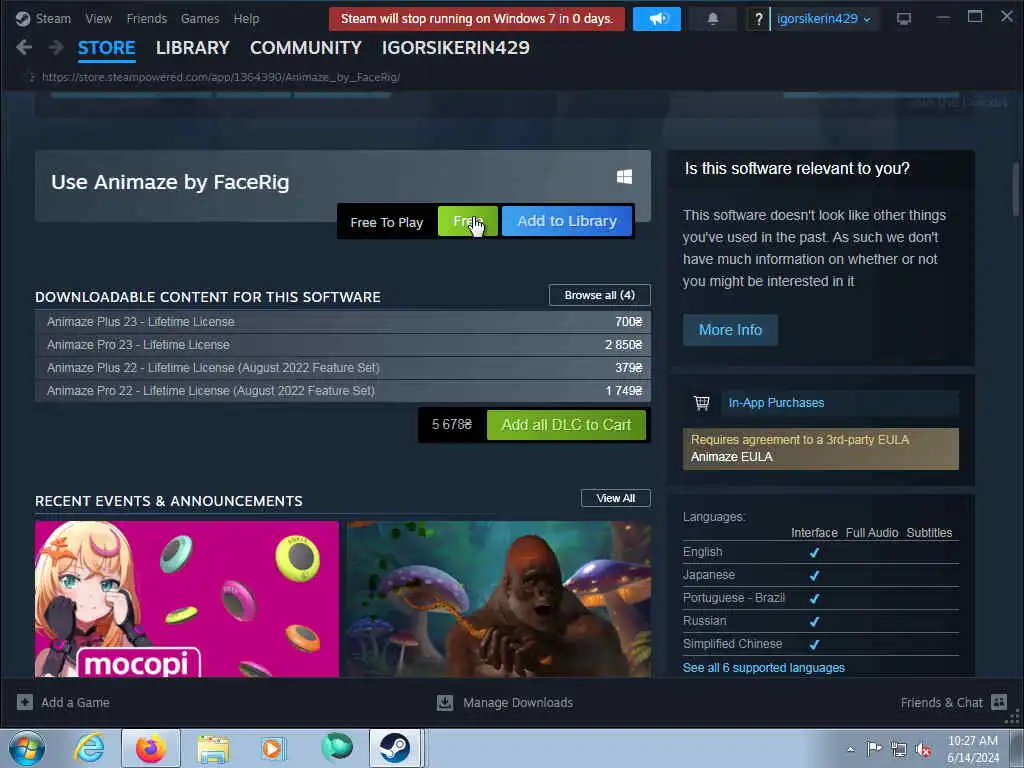
Task: Click the Windows platform icon on purchase box
Action: click(x=624, y=176)
